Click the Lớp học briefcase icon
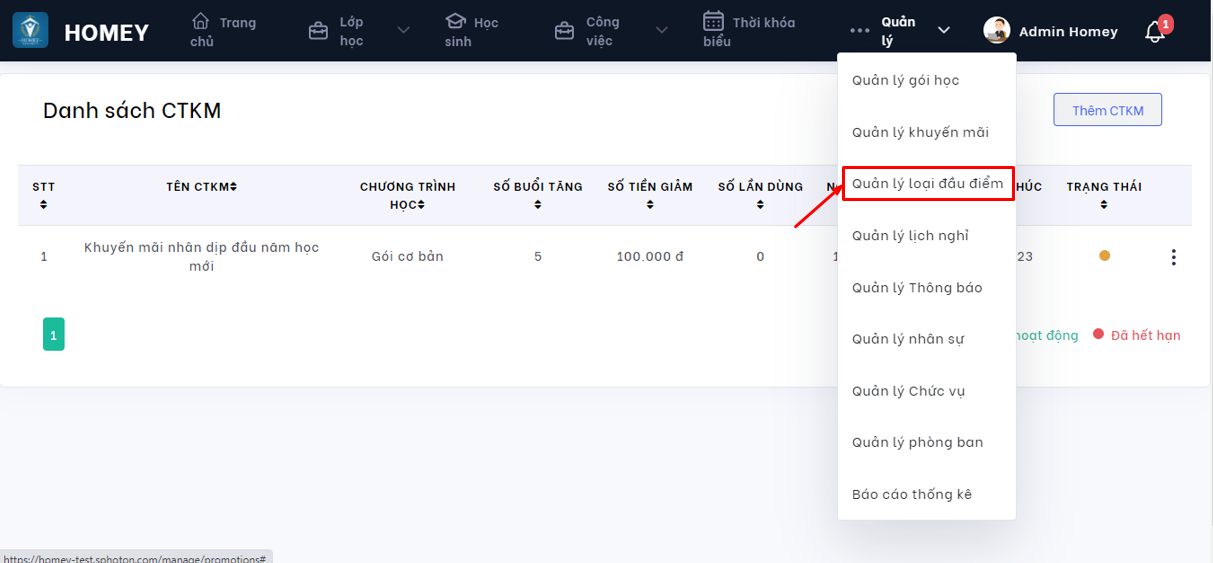The width and height of the screenshot is (1213, 563). 318,31
